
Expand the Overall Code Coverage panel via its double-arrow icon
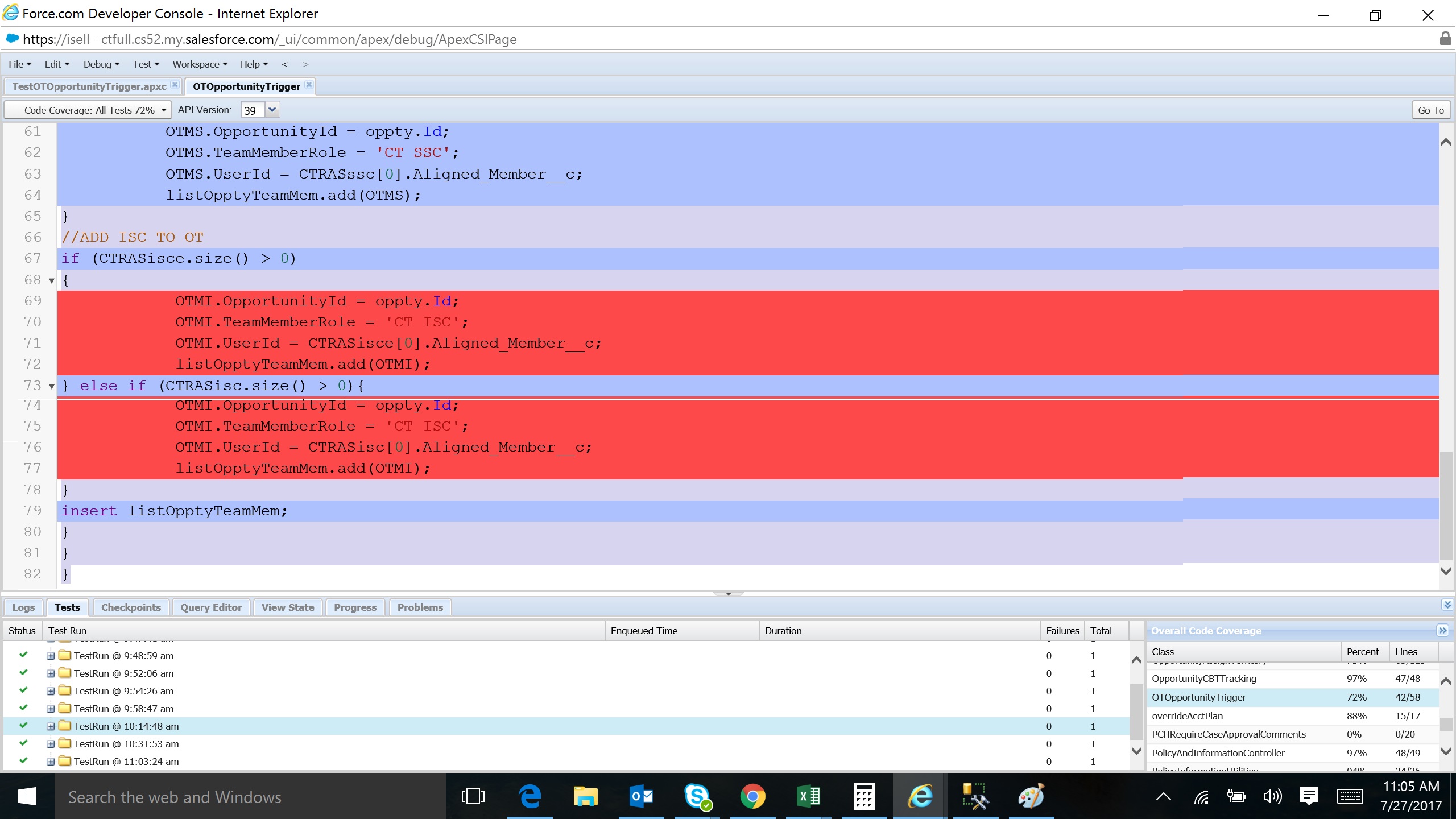click(x=1443, y=630)
